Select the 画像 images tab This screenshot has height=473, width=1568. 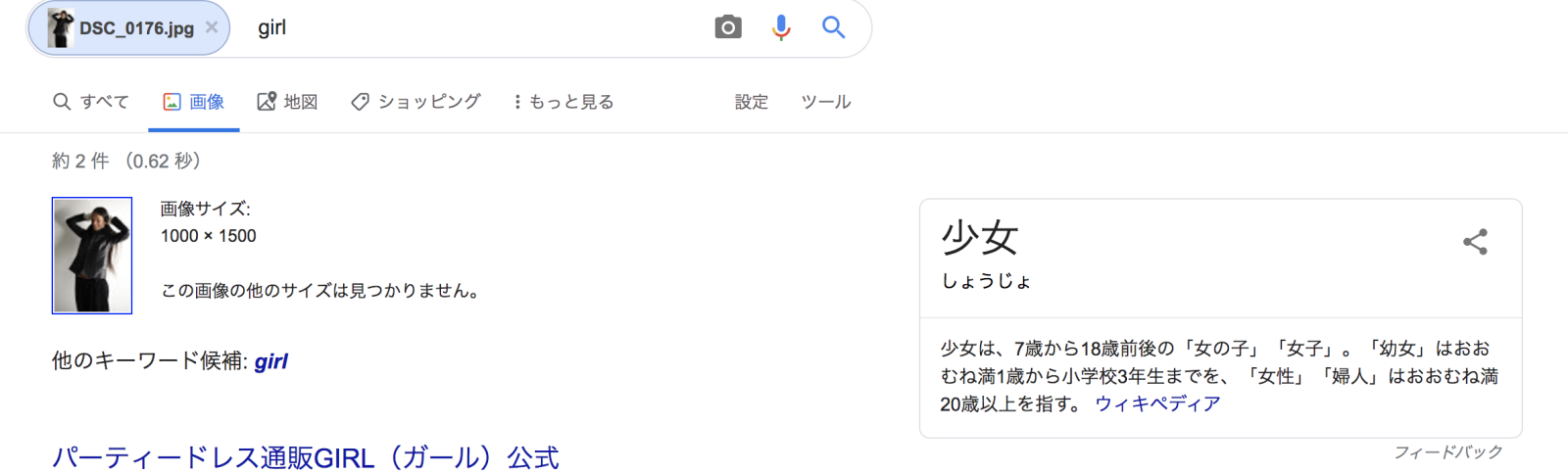coord(194,102)
